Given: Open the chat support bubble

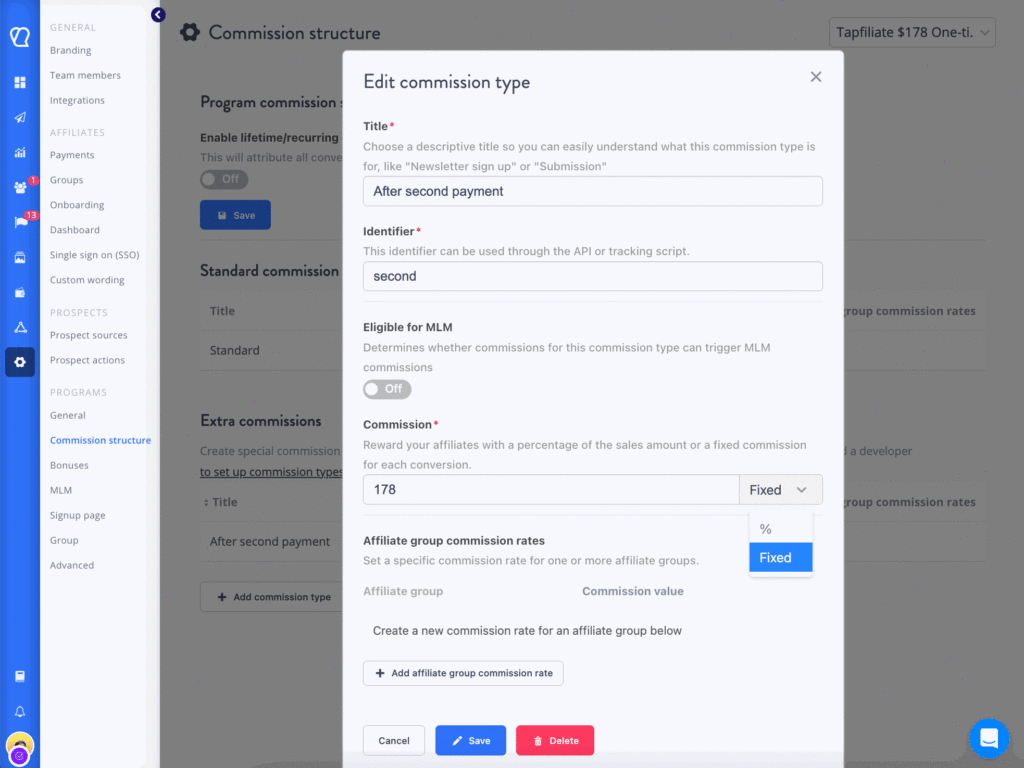Looking at the screenshot, I should [989, 738].
